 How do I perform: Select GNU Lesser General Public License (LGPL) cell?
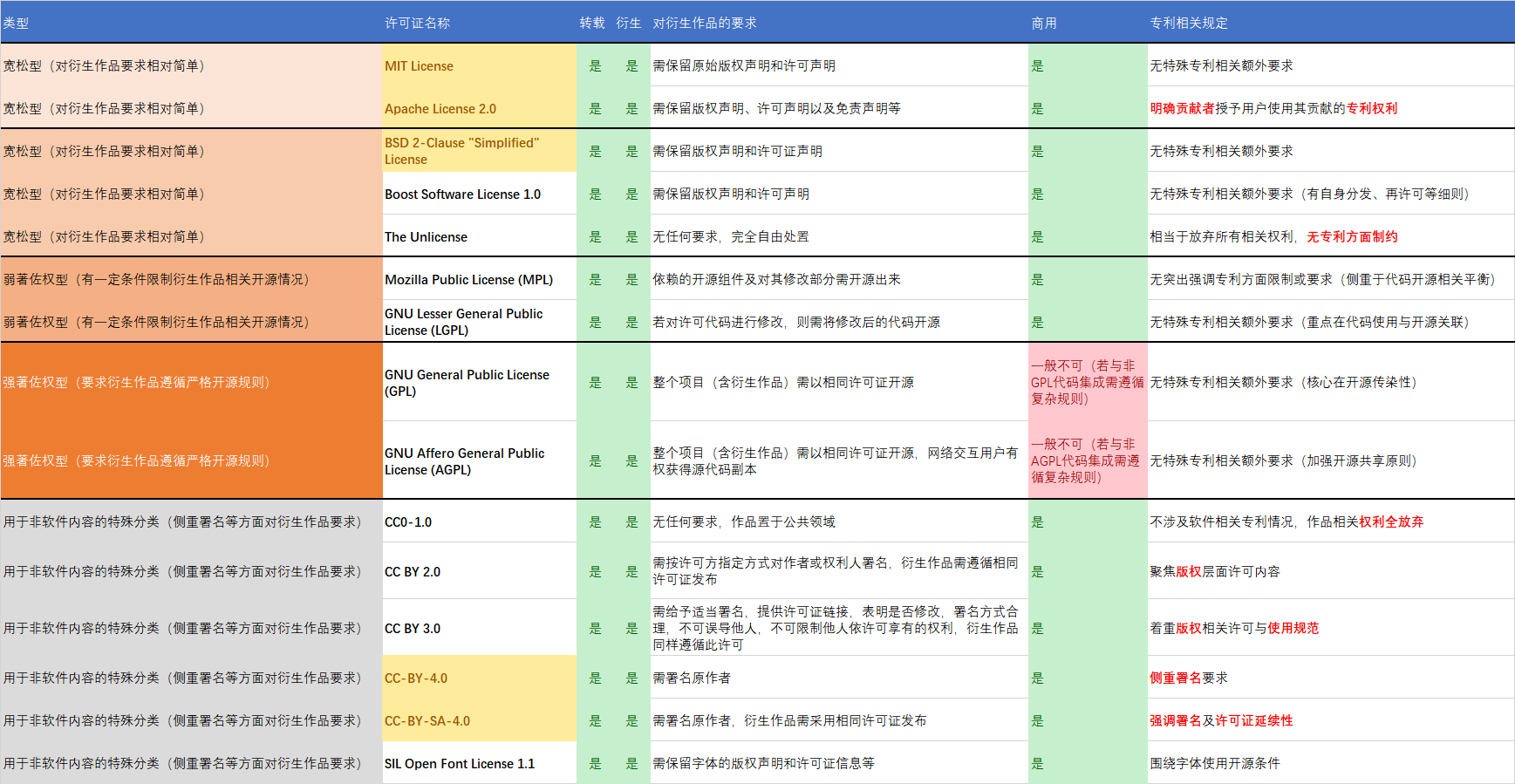pyautogui.click(x=480, y=322)
